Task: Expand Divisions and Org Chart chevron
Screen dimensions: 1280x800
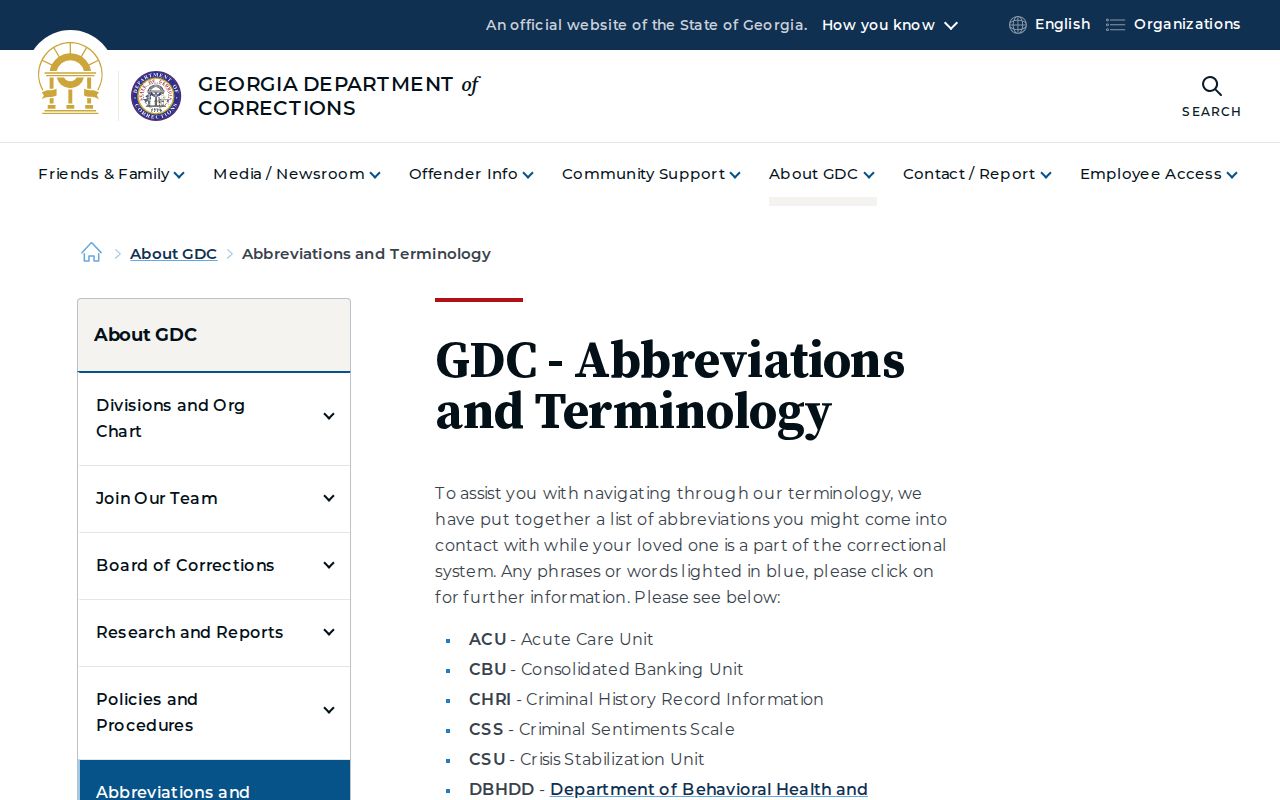Action: 328,416
